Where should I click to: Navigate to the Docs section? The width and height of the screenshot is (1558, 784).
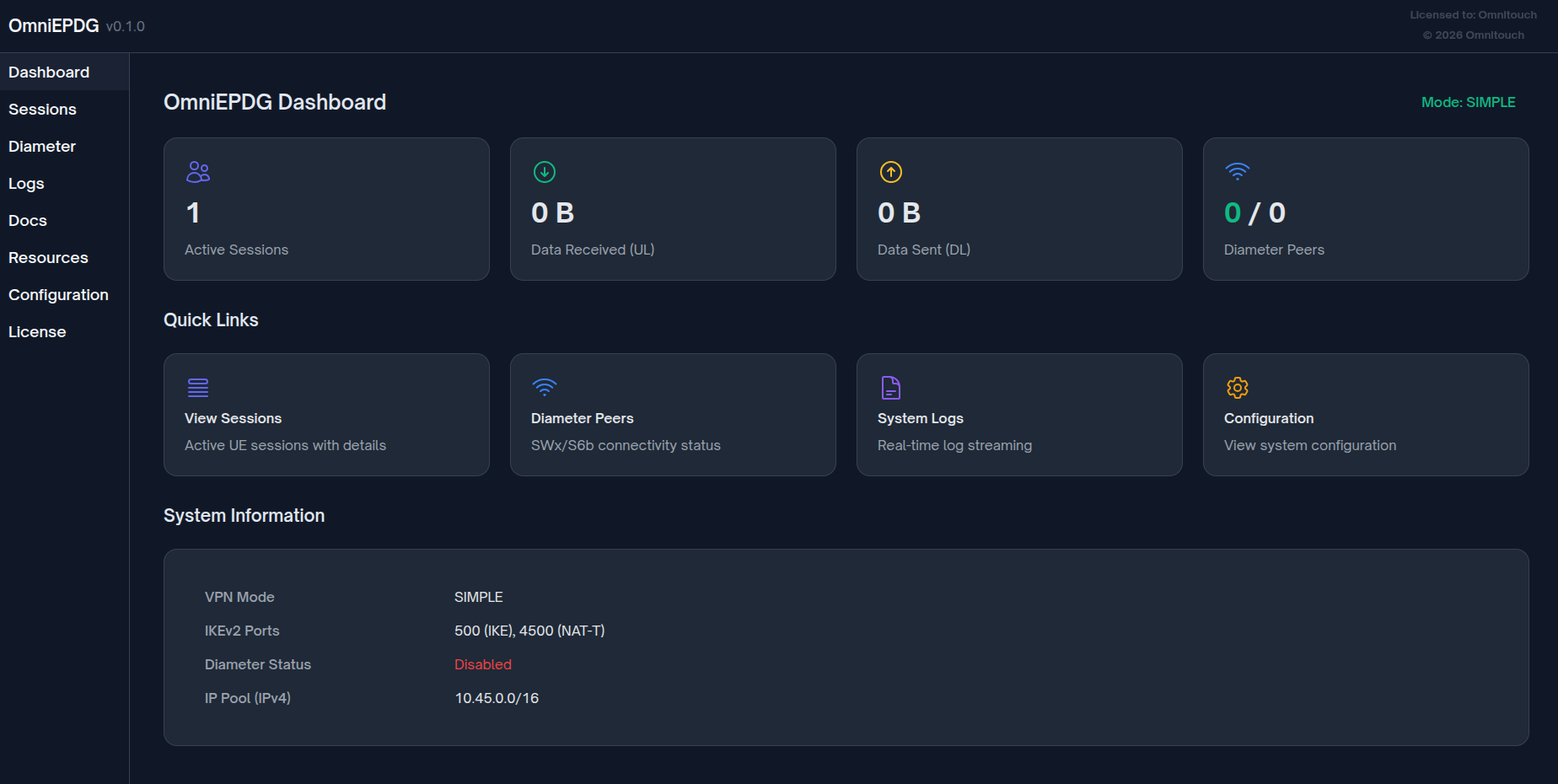pyautogui.click(x=27, y=220)
